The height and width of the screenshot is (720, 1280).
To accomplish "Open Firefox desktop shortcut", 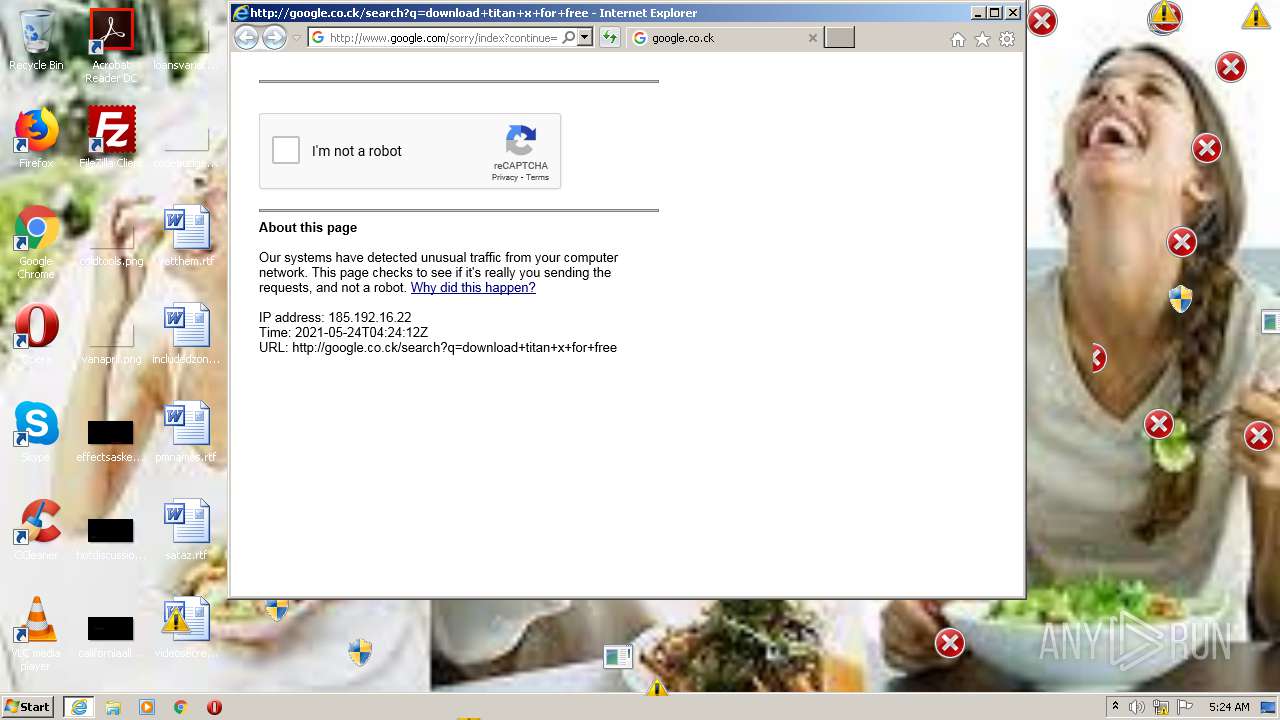I will click(36, 138).
